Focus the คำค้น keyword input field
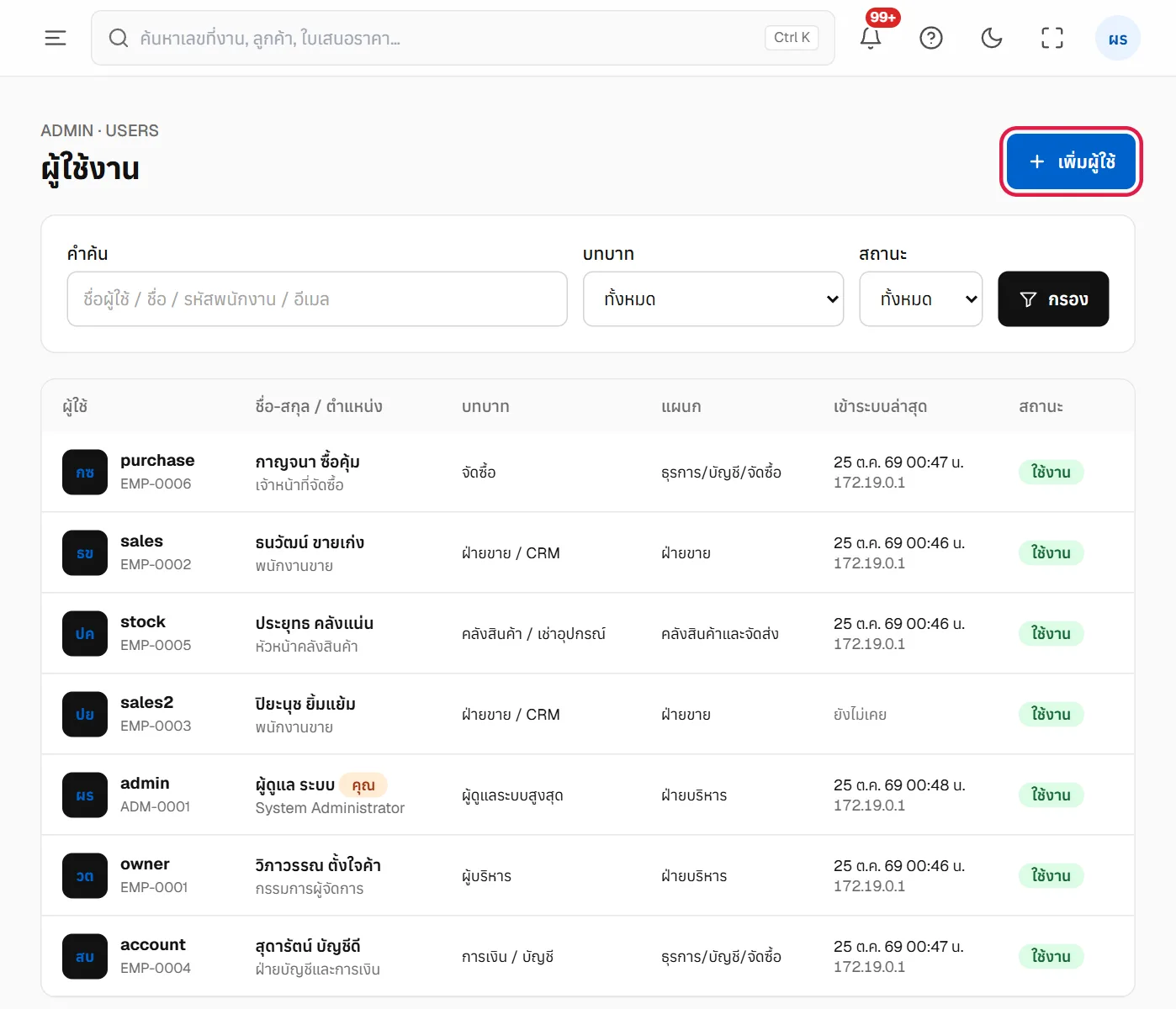 pyautogui.click(x=317, y=298)
